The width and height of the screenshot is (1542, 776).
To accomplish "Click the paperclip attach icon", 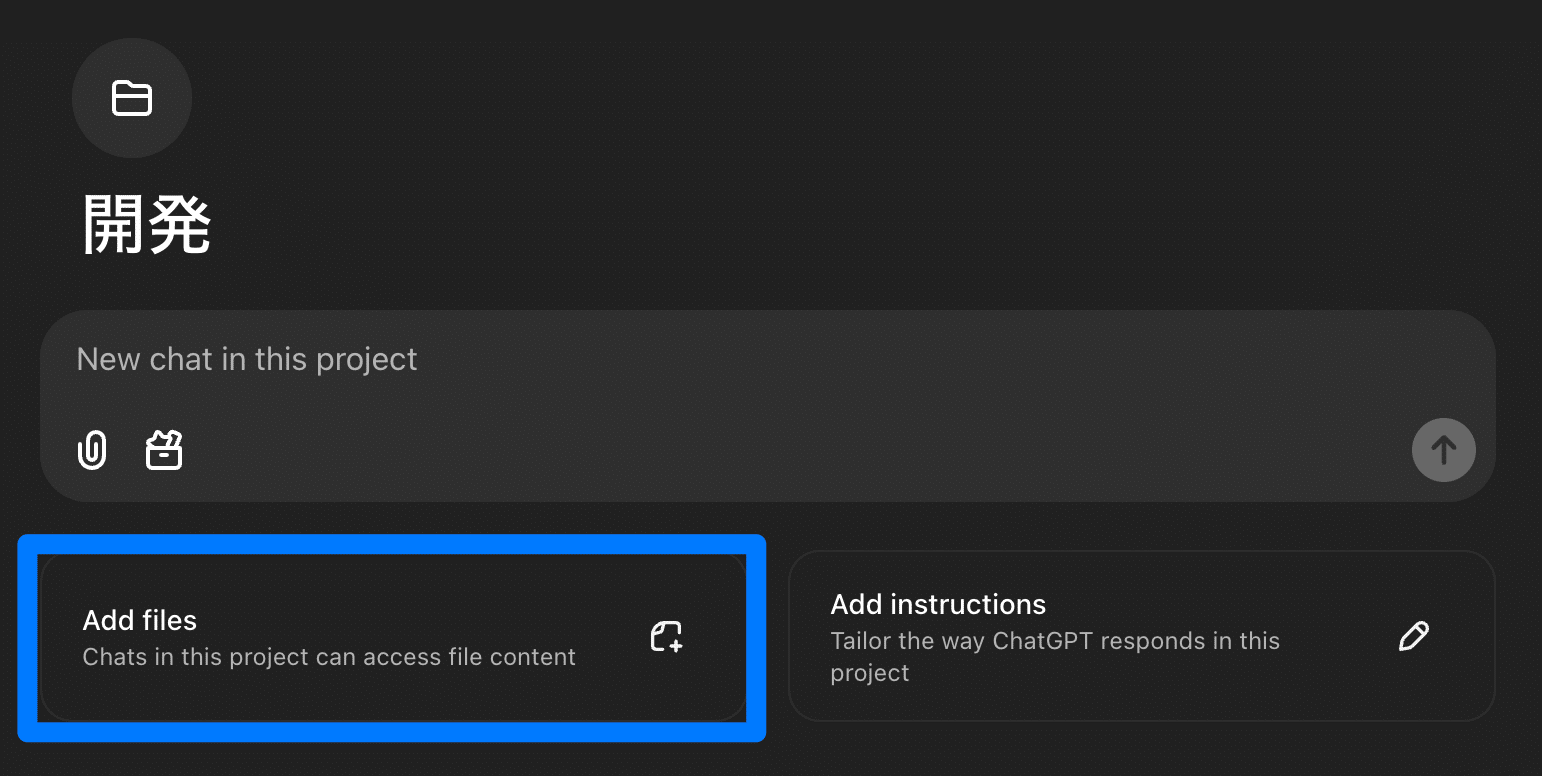I will coord(92,450).
